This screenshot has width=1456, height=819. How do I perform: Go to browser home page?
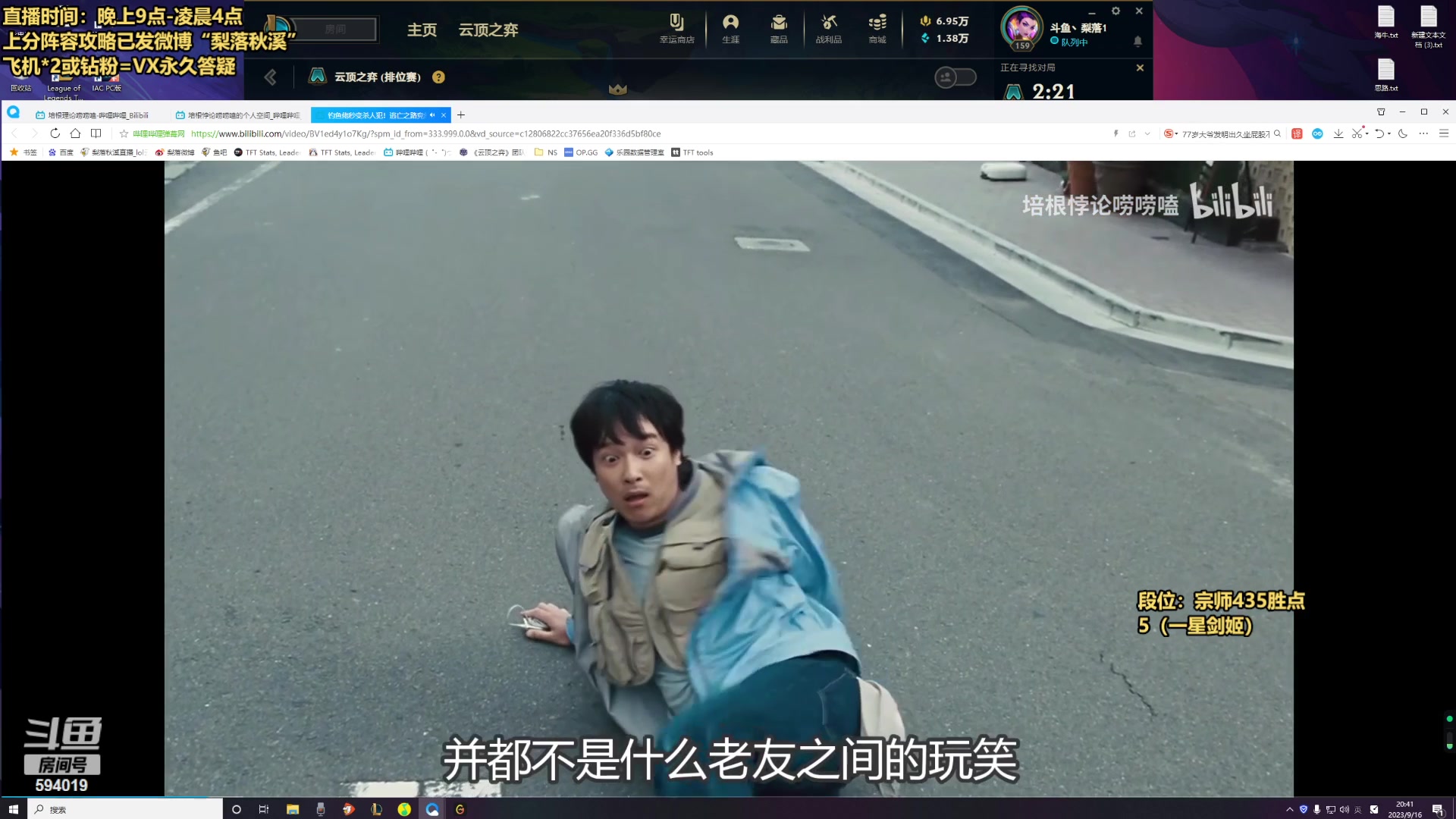(x=75, y=133)
